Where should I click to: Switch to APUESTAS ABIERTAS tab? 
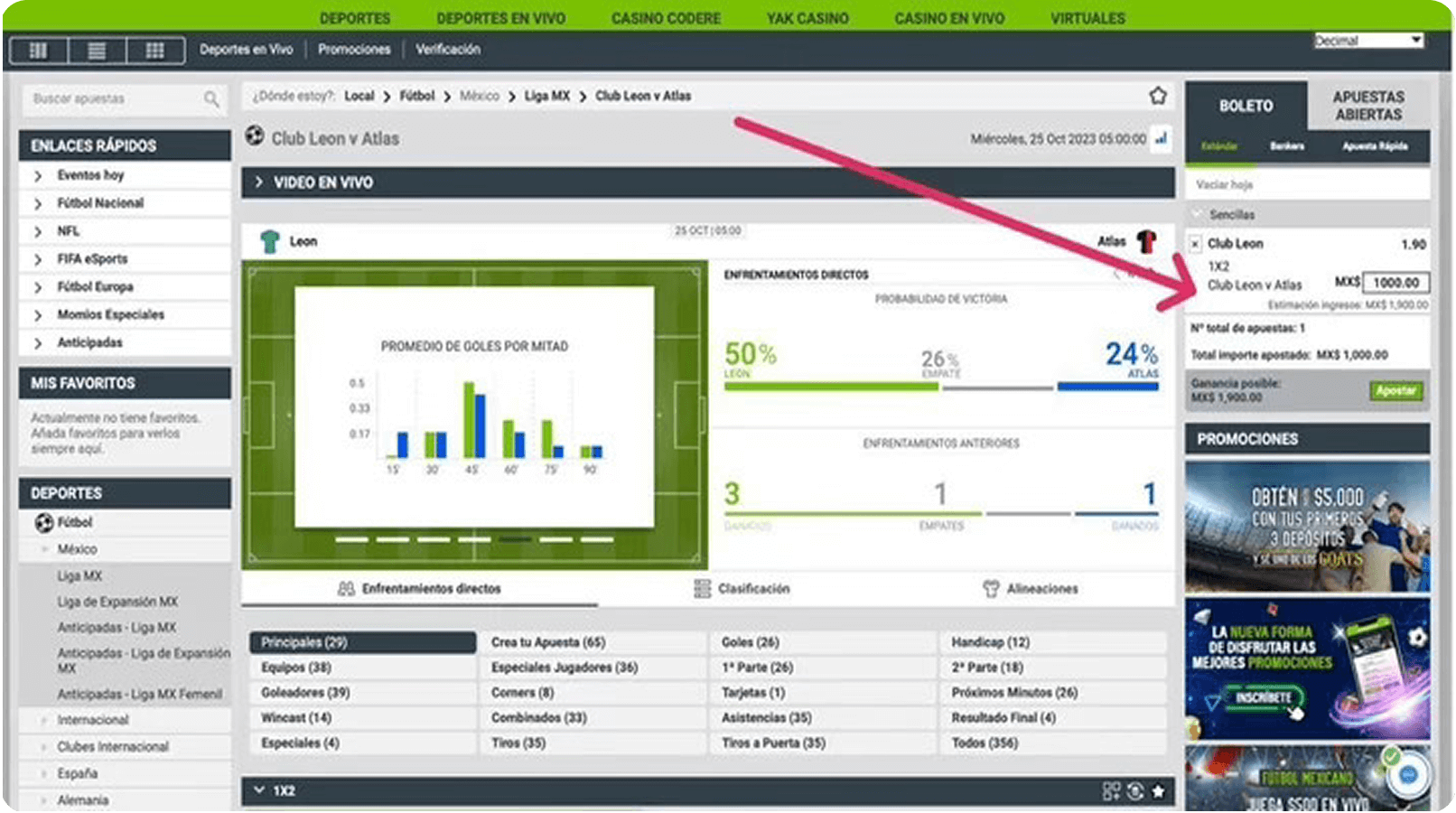1368,106
